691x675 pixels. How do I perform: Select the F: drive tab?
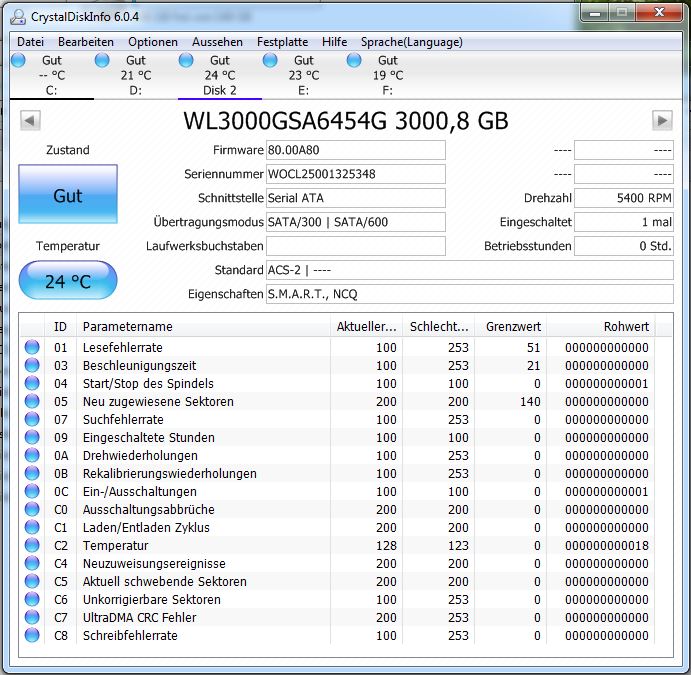388,75
